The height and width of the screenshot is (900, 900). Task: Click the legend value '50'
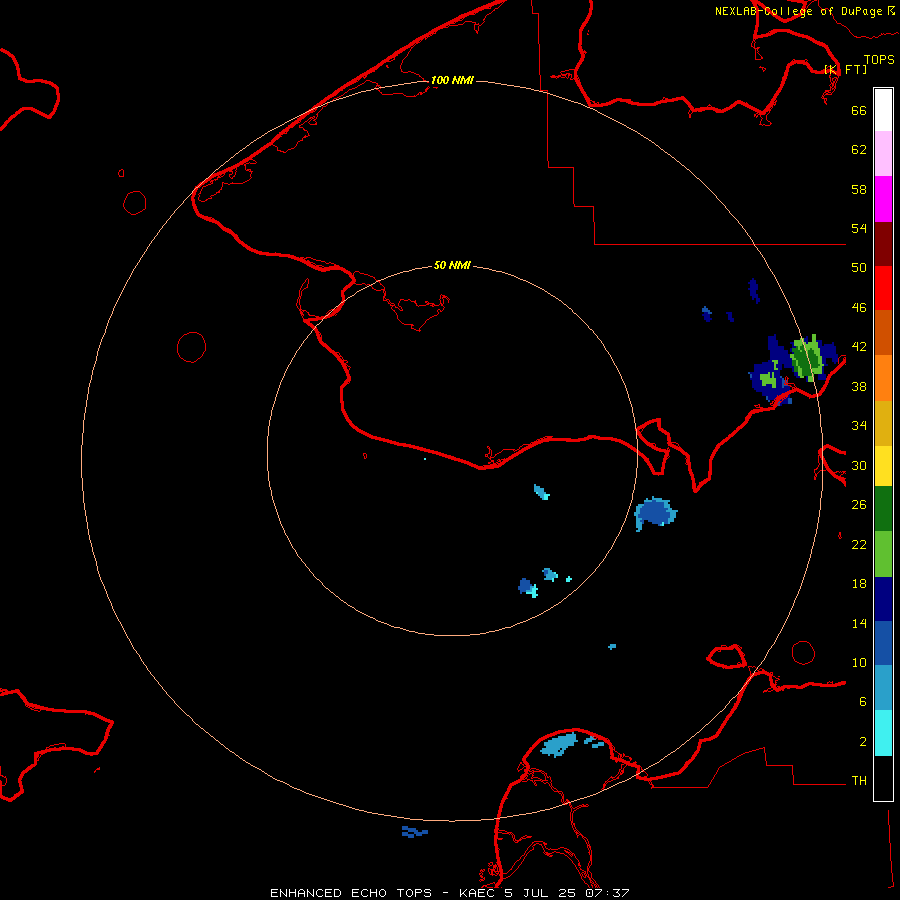click(x=859, y=268)
